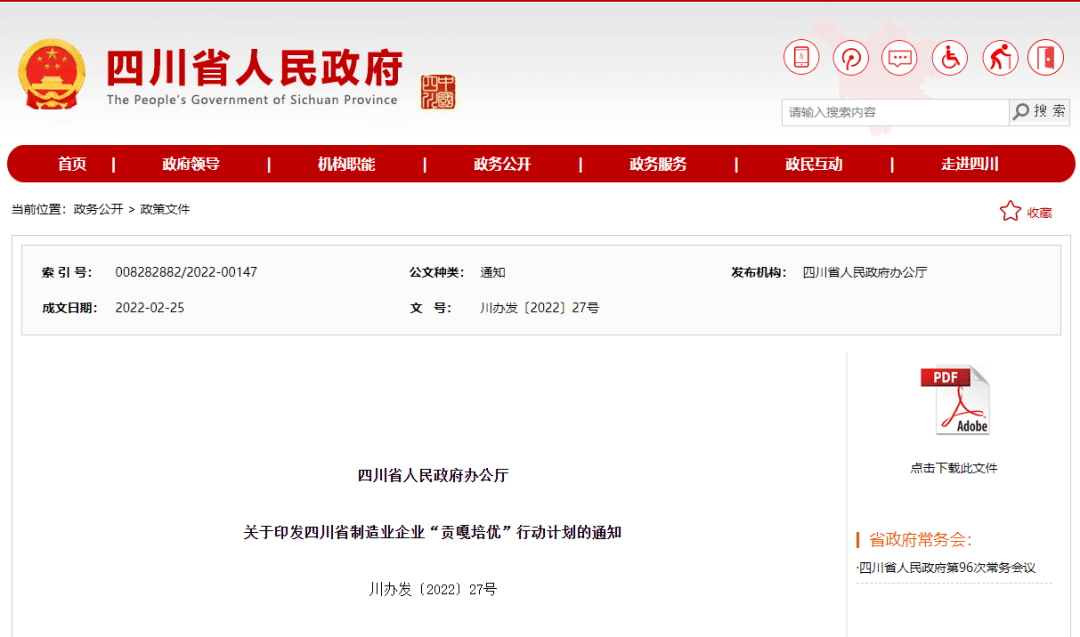Select the date 2022-02-25
The image size is (1080, 637).
point(149,308)
